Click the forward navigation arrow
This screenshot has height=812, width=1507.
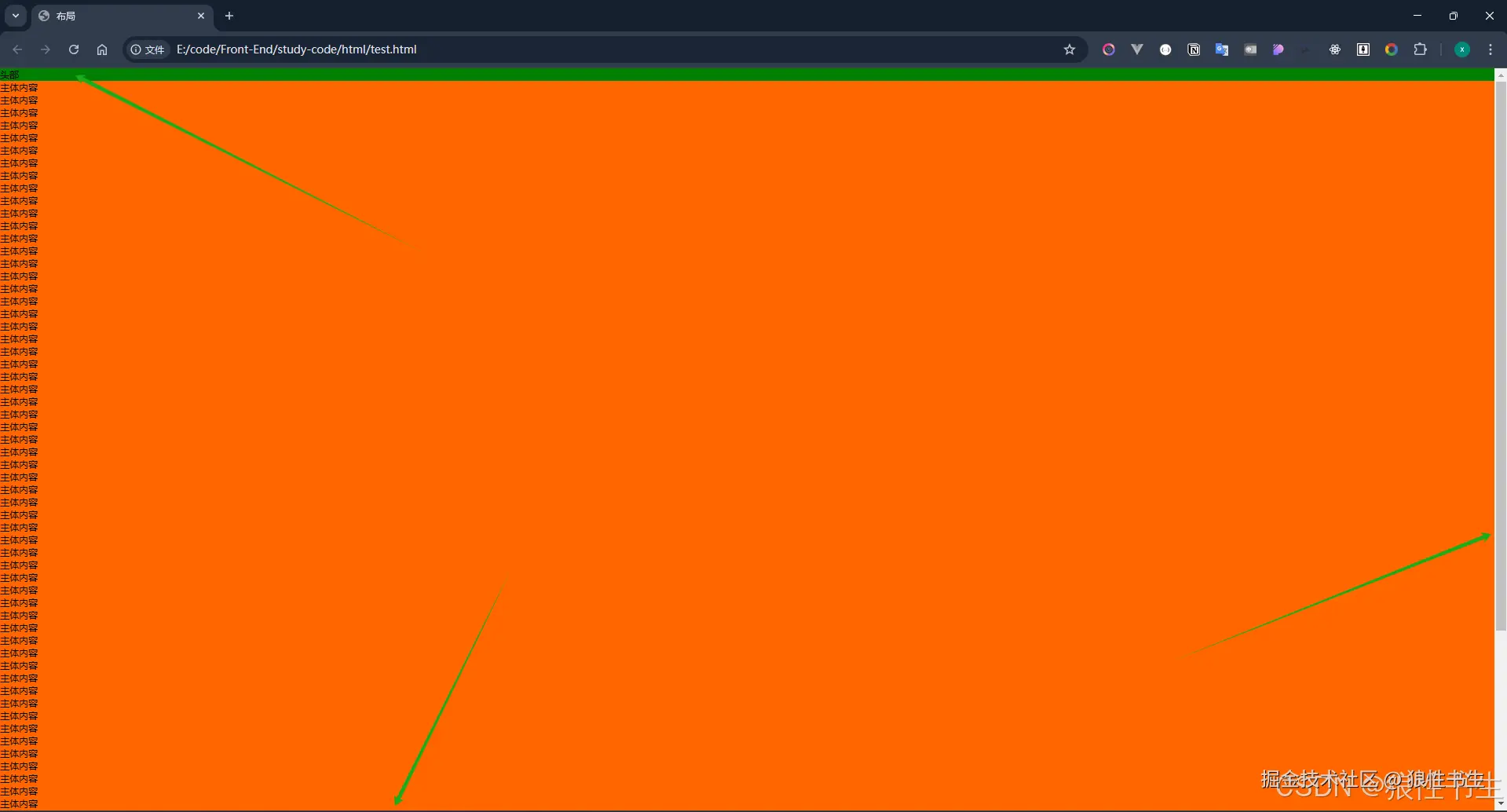(46, 49)
